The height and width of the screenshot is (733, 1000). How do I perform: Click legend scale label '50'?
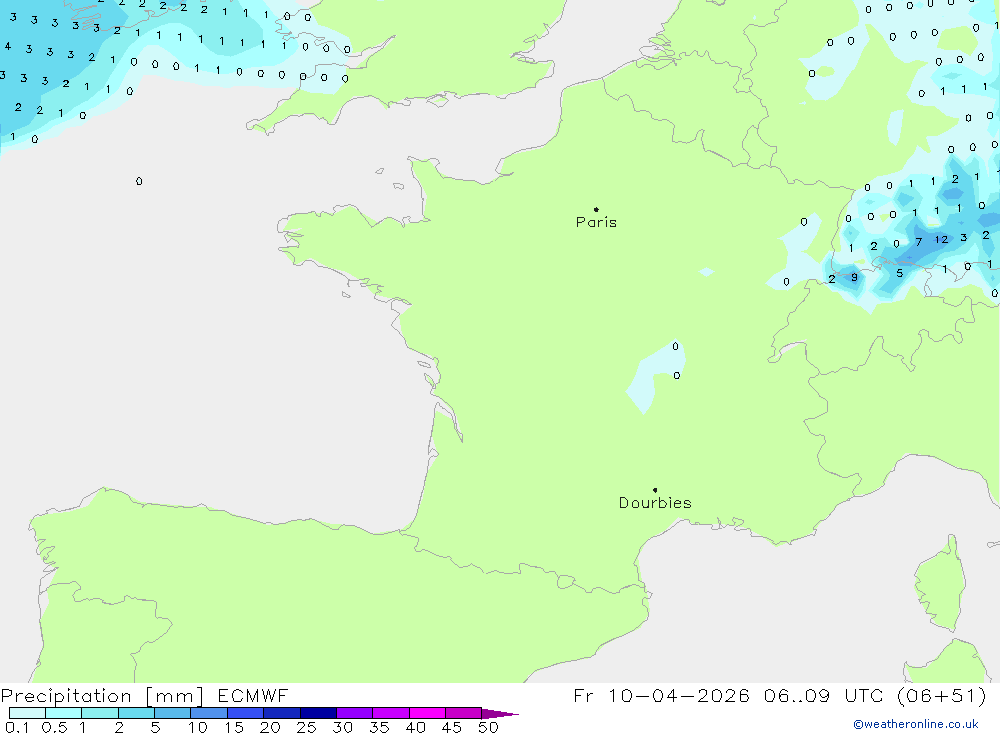coord(488,727)
